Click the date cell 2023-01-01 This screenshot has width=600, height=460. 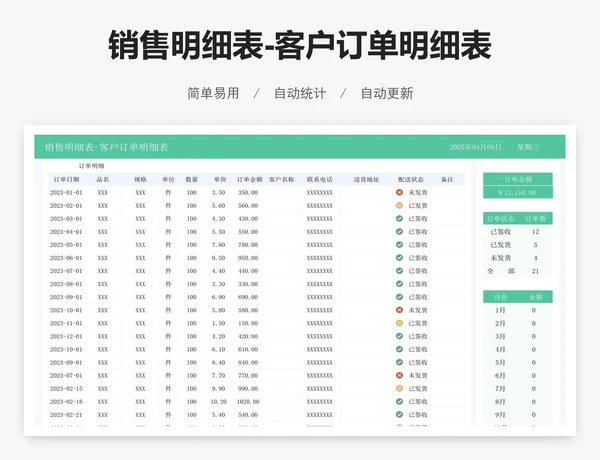point(66,192)
